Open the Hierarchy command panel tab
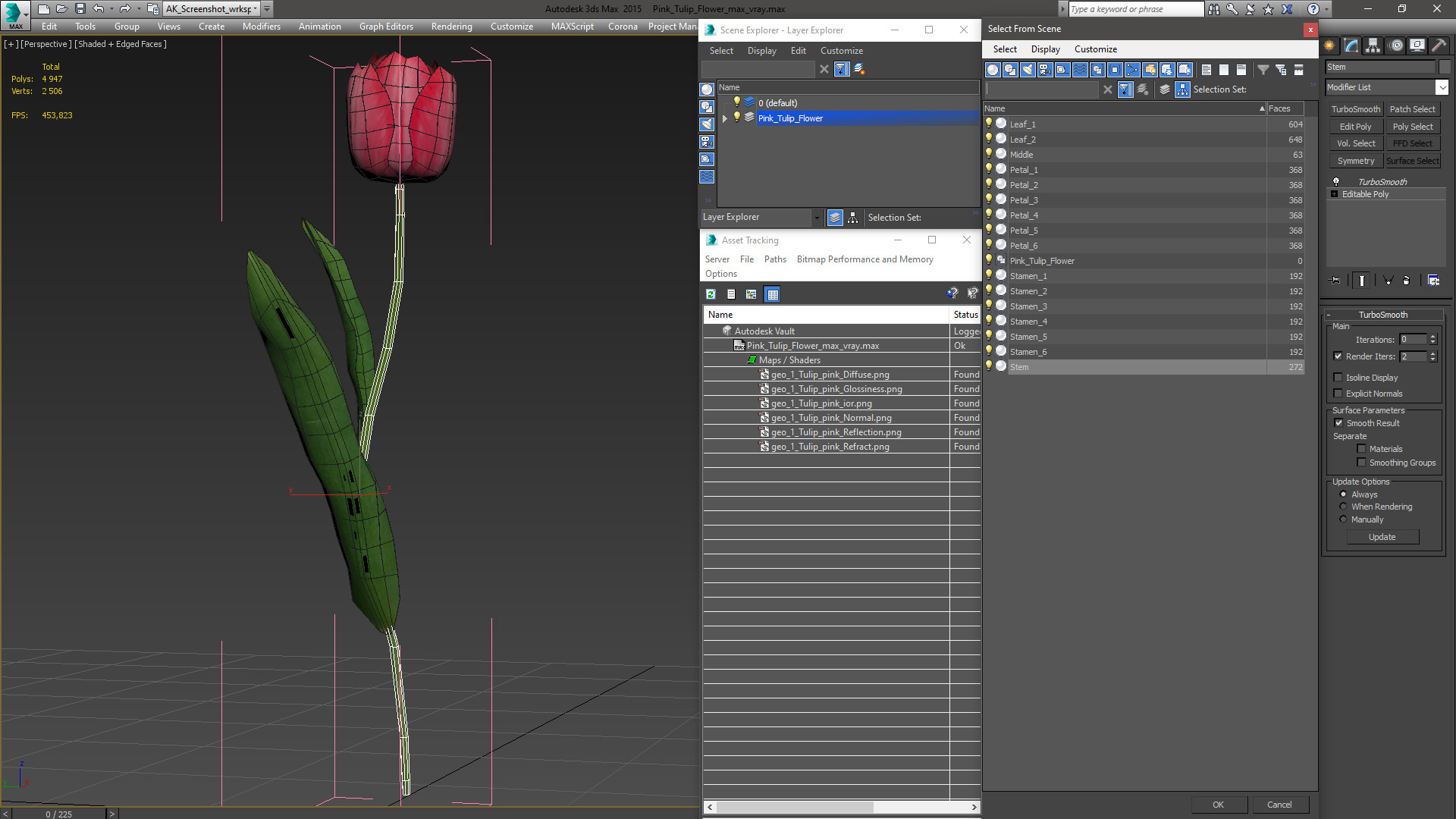Screen dimensions: 1456x819 [x=1373, y=45]
